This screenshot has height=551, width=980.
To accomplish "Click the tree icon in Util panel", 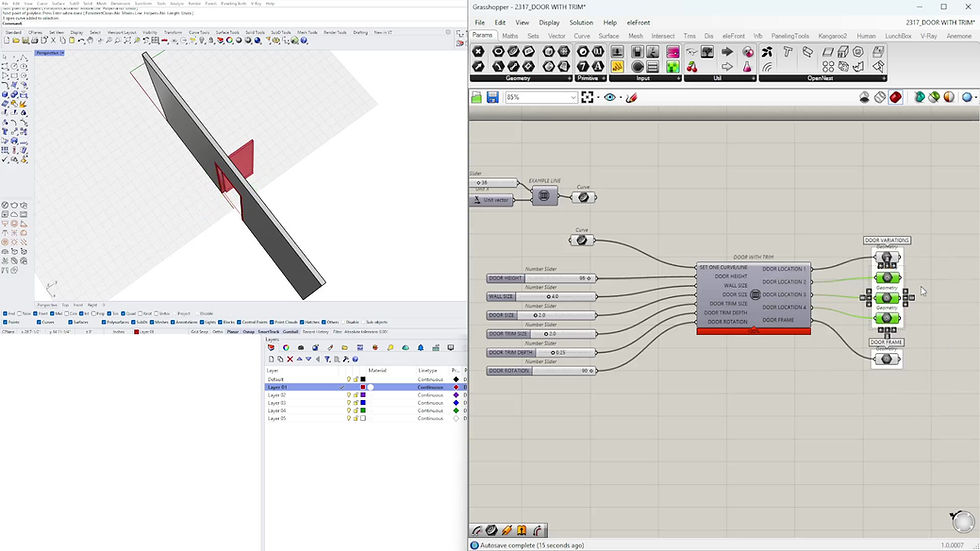I will [707, 52].
